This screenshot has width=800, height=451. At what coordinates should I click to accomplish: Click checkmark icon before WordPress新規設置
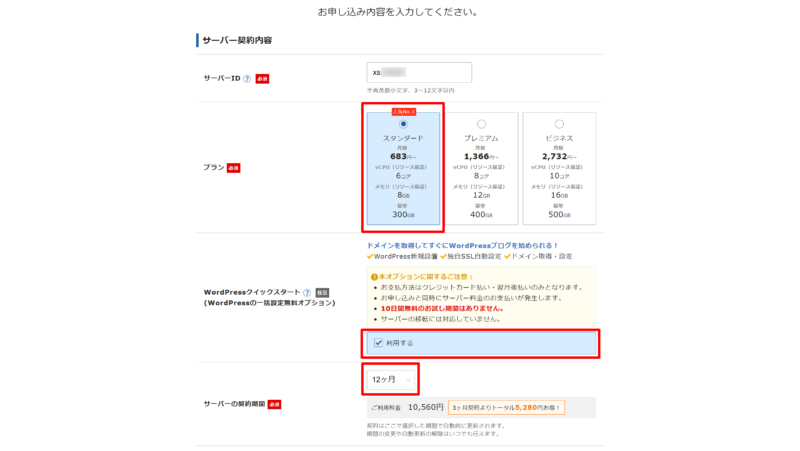(370, 257)
